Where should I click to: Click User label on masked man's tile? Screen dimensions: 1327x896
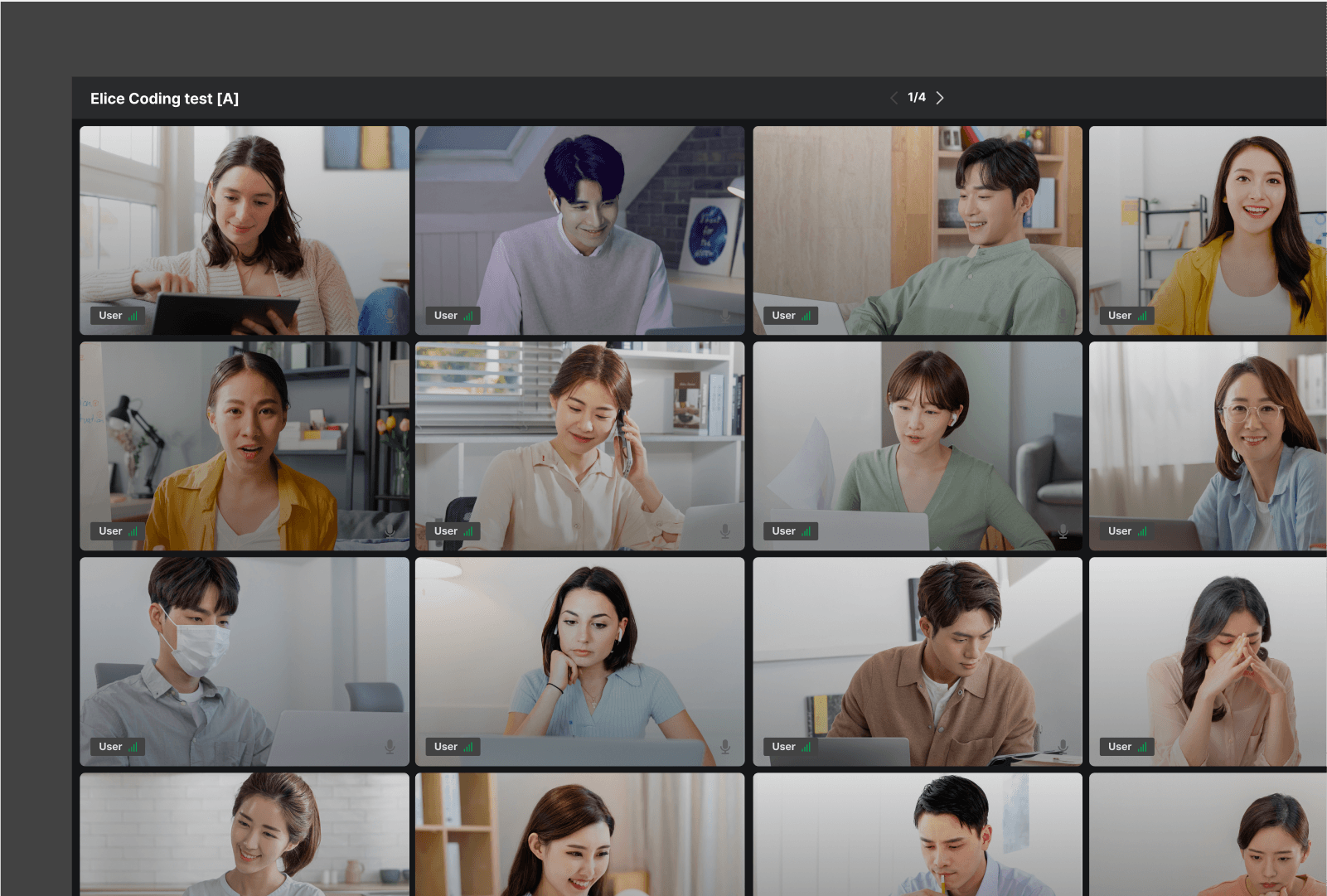(110, 747)
